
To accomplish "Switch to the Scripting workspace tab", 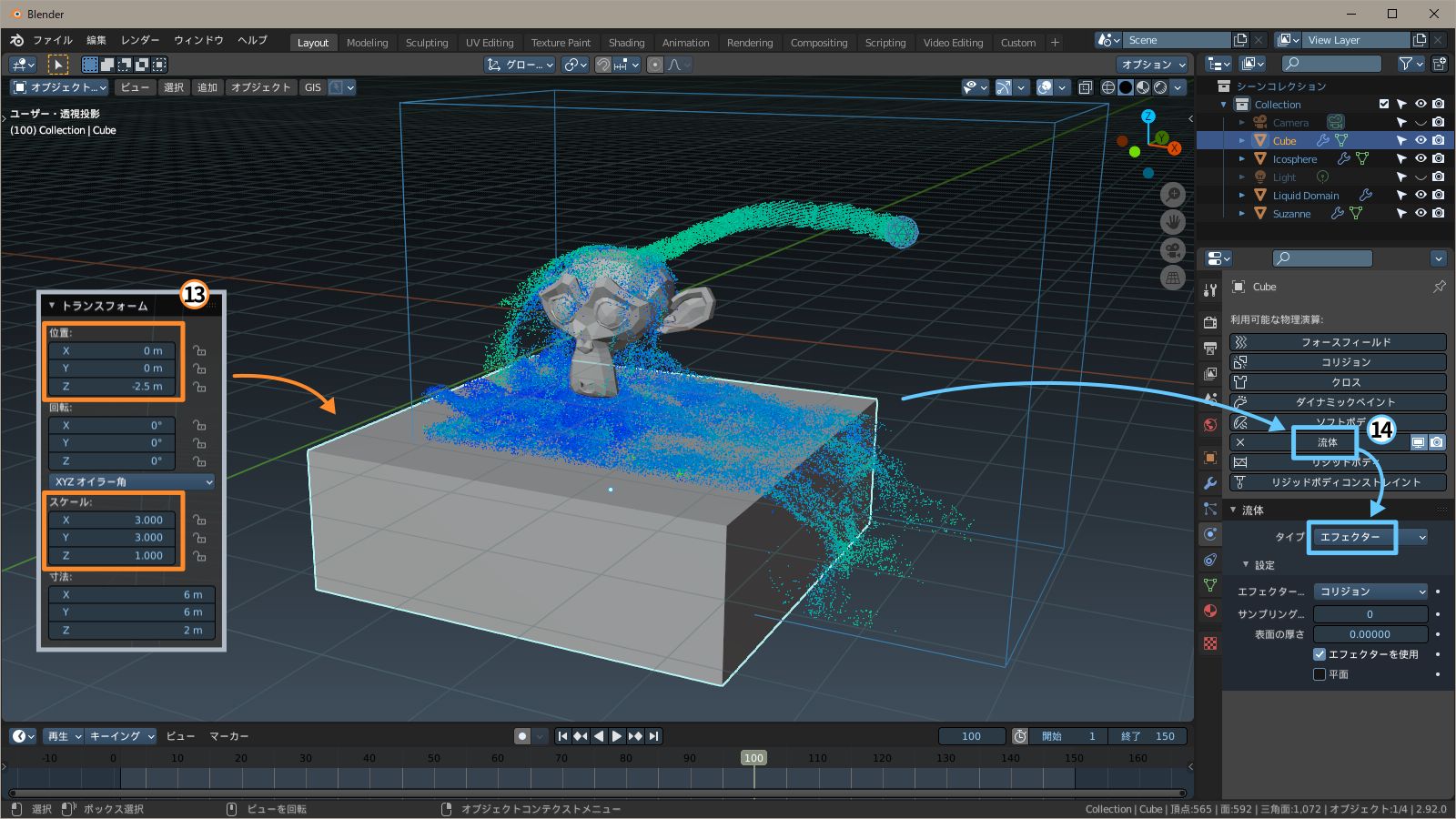I will coord(885,43).
